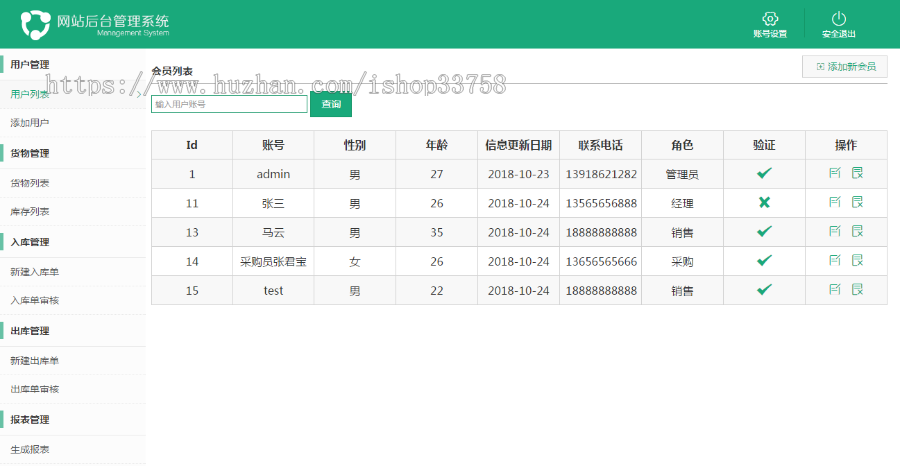Viewport: 900px width, 466px height.
Task: Click the safe logout power icon
Action: coord(839,18)
